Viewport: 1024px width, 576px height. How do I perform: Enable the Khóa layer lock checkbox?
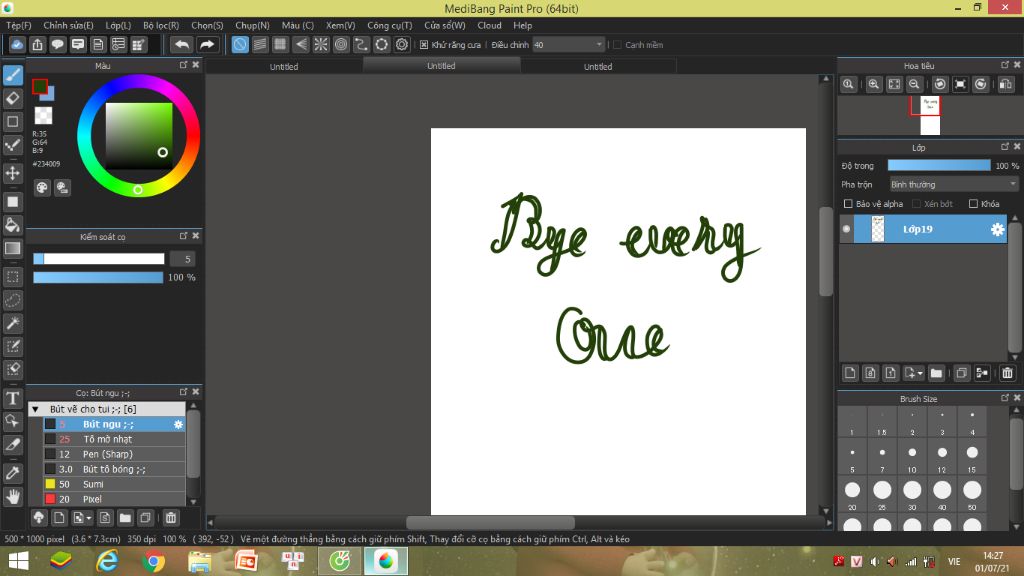click(x=973, y=204)
